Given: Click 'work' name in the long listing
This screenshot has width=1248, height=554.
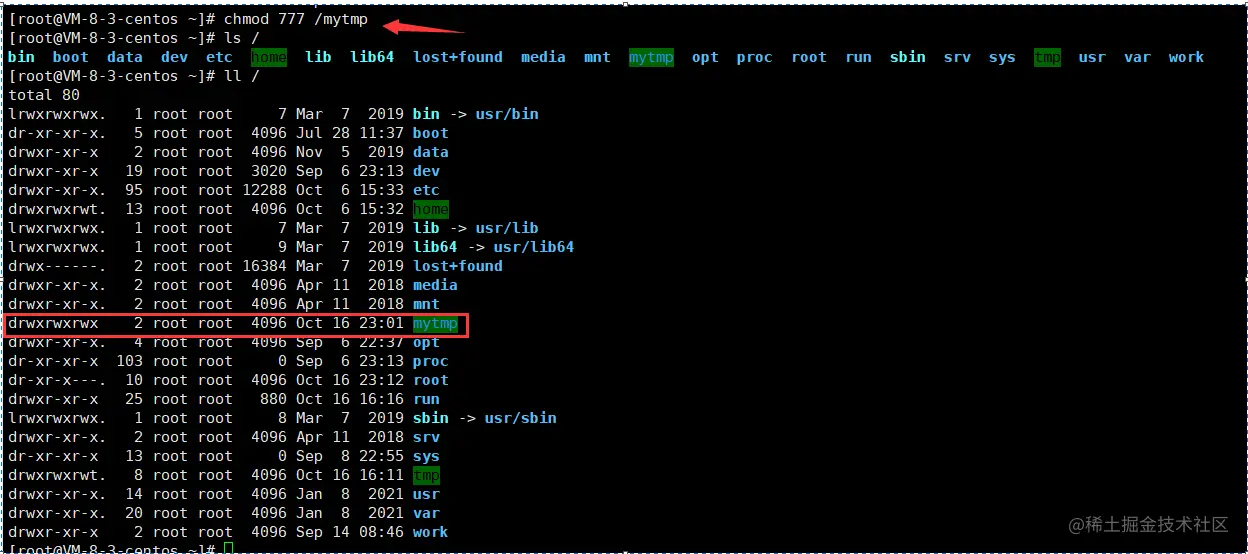Looking at the screenshot, I should pyautogui.click(x=431, y=532).
